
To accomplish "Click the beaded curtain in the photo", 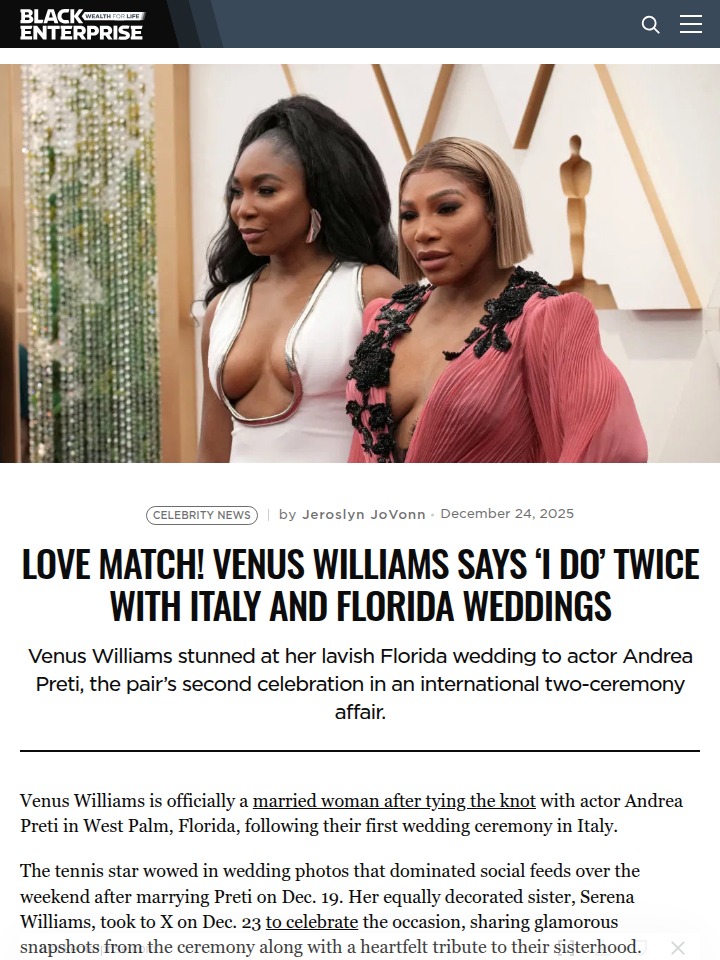I will tap(89, 263).
